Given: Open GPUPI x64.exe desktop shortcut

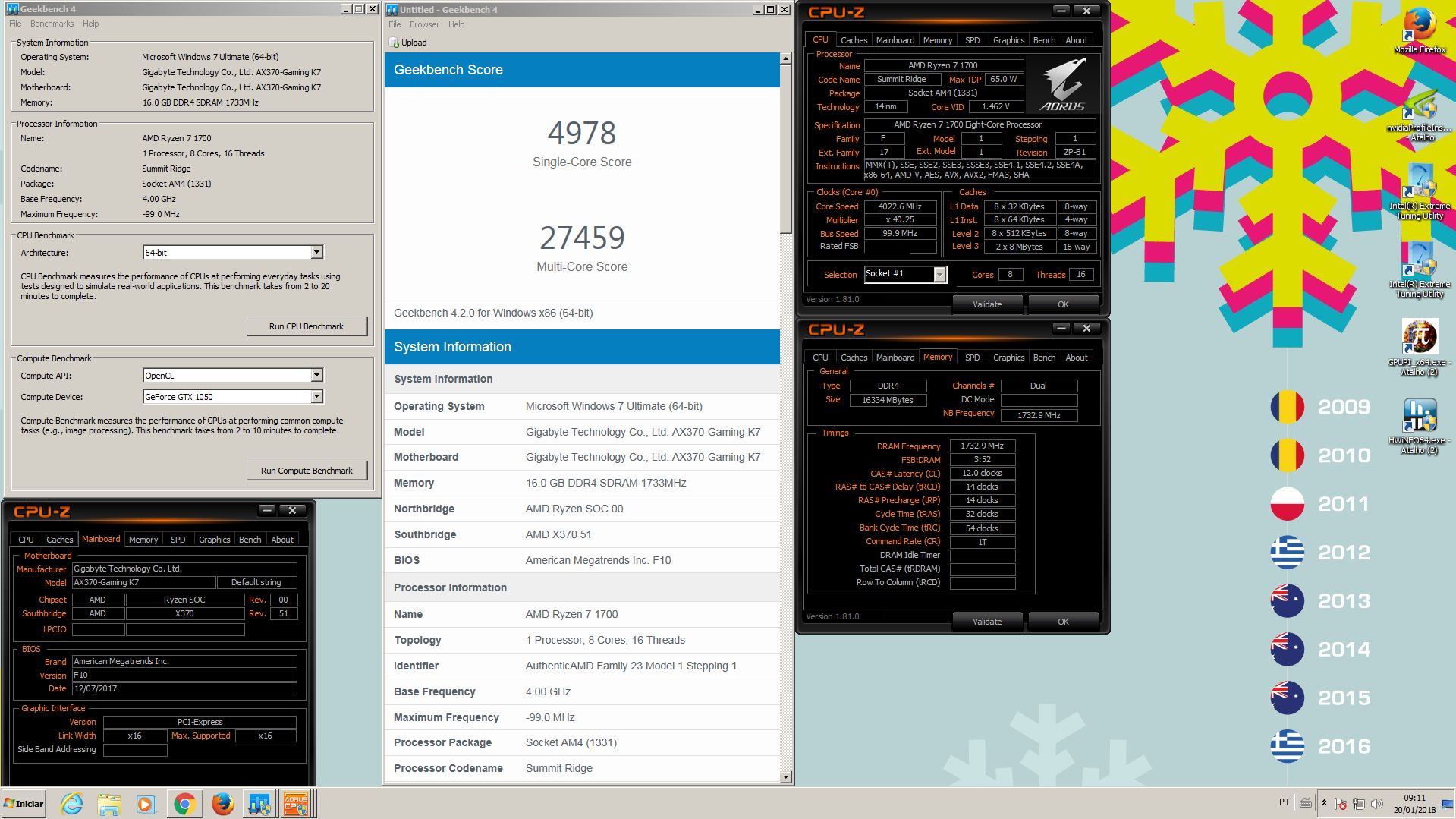Looking at the screenshot, I should tap(1420, 348).
